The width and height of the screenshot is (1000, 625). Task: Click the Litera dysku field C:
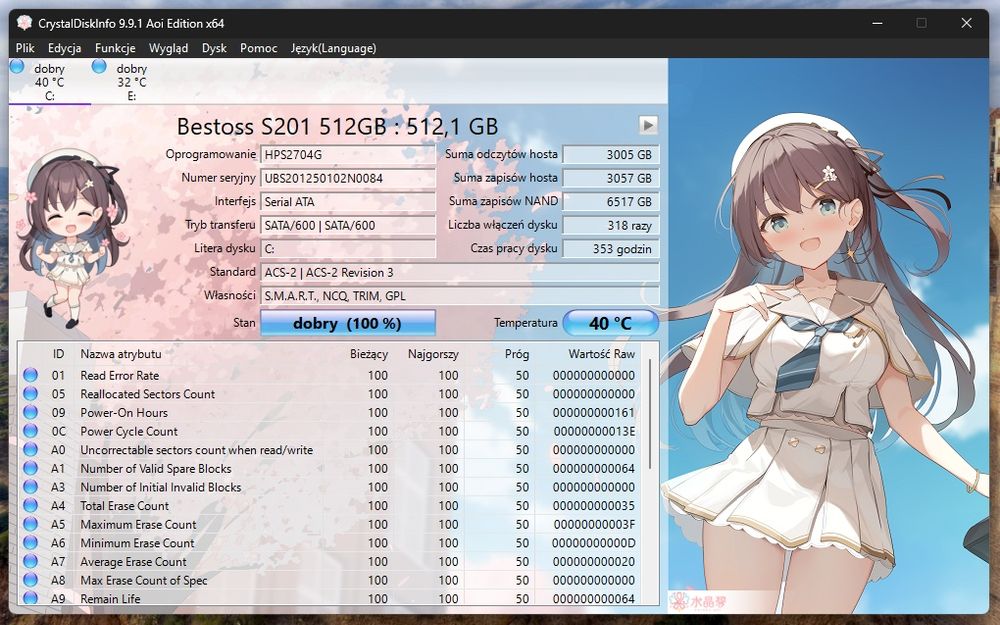pos(348,249)
